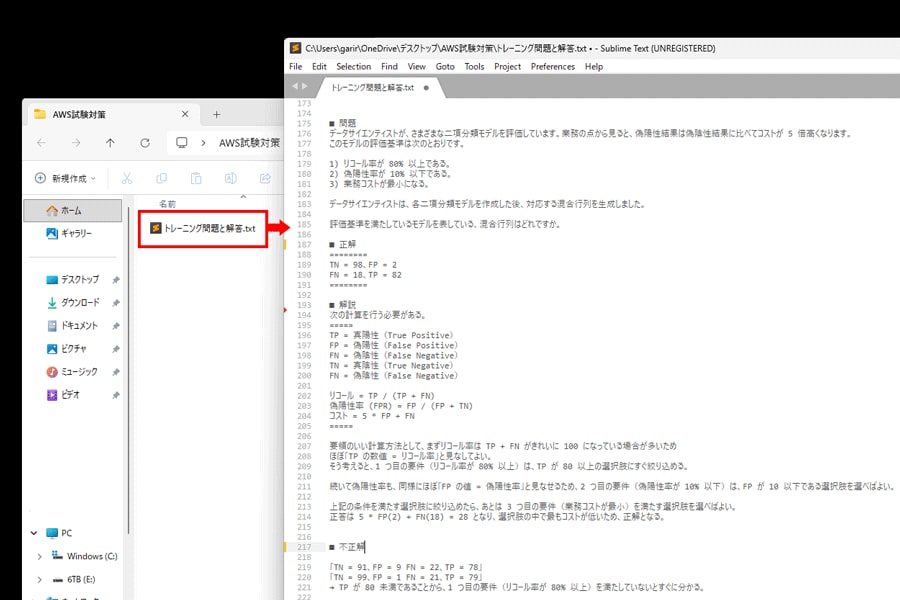Open the Help menu
This screenshot has width=900, height=600.
click(594, 67)
